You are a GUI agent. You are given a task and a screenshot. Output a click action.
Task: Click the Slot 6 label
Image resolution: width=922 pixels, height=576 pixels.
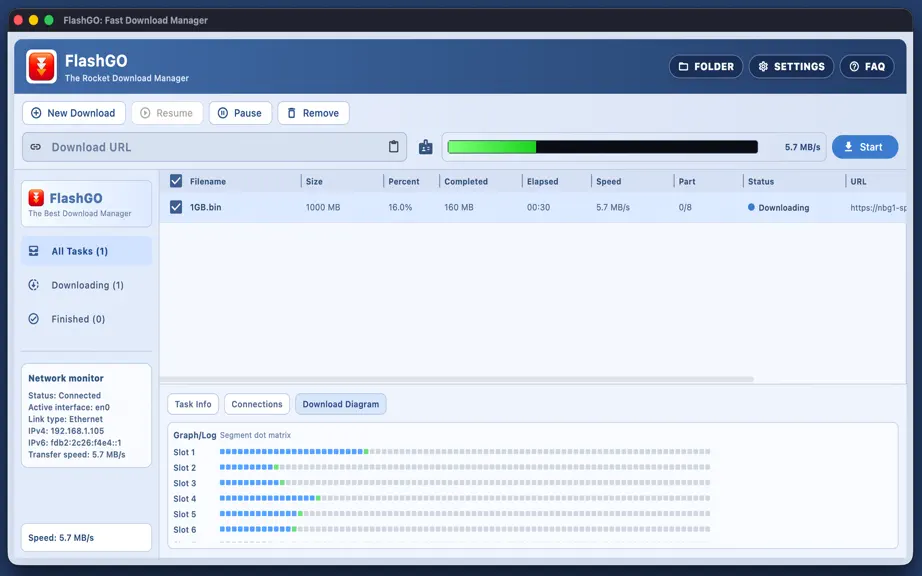[x=184, y=530]
